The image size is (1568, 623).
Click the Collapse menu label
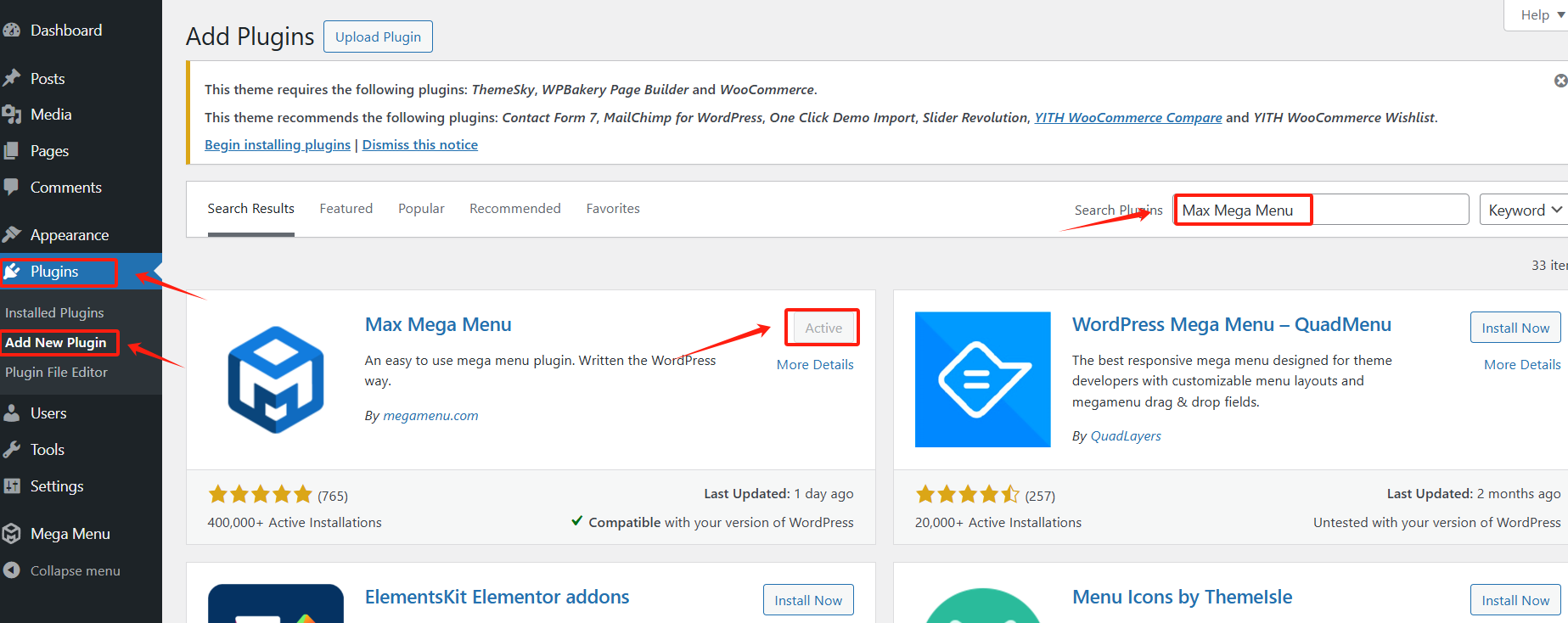pyautogui.click(x=76, y=571)
